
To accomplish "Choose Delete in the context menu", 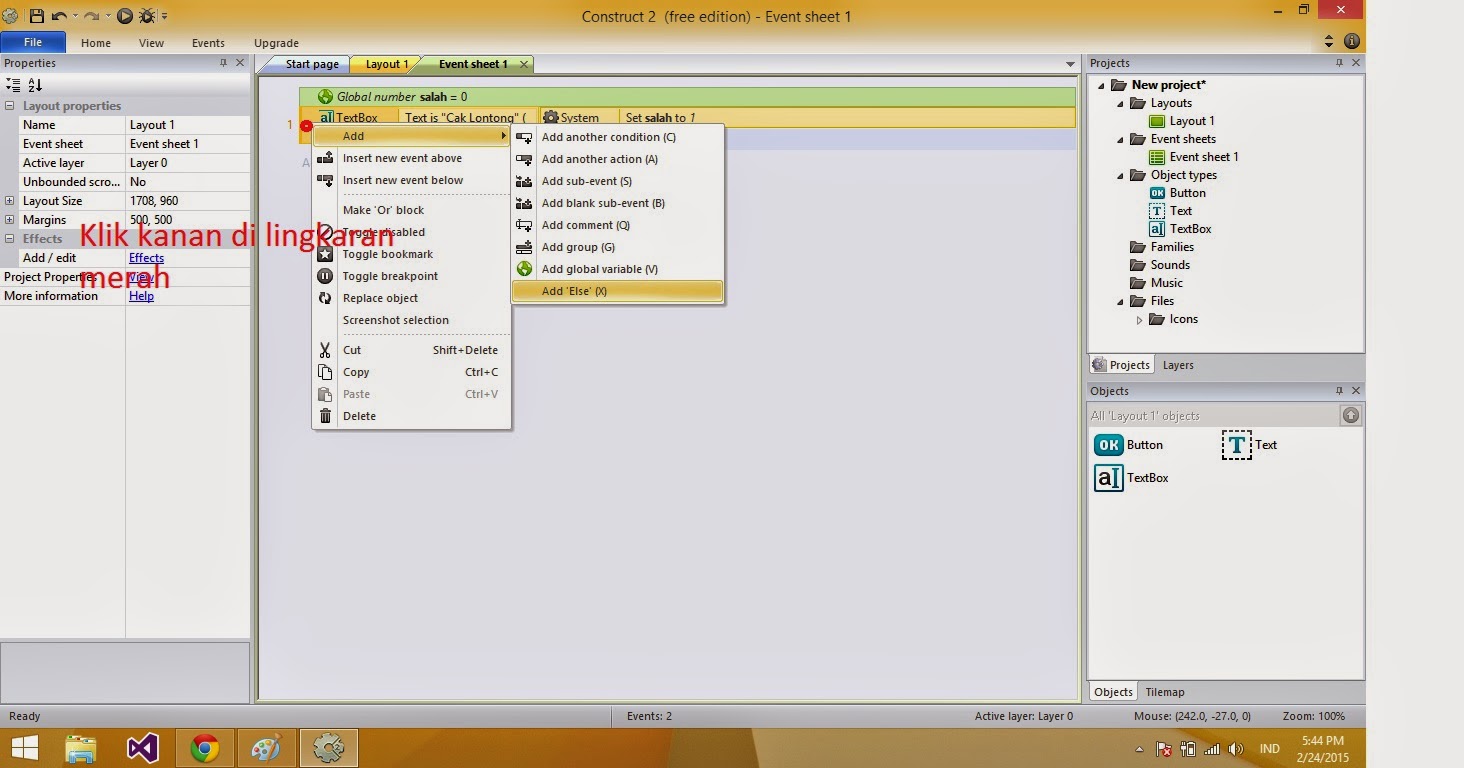I will [x=411, y=416].
